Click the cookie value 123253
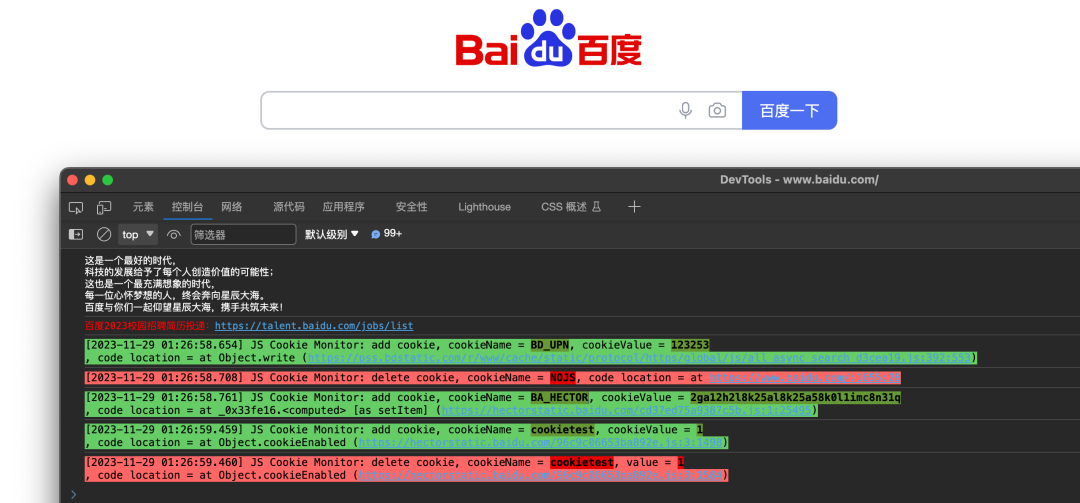Screen dimensions: 1080x503 point(689,345)
